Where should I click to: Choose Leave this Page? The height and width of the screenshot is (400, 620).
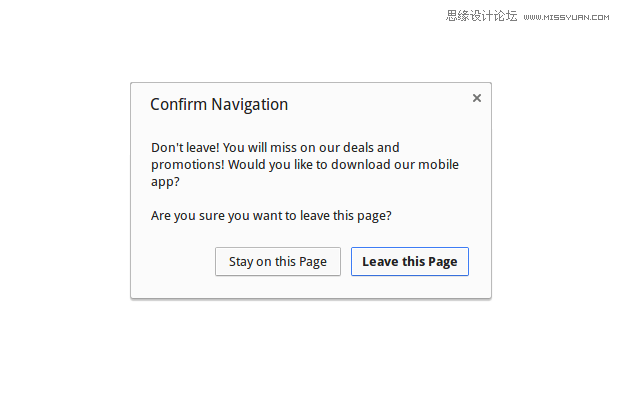pos(410,262)
